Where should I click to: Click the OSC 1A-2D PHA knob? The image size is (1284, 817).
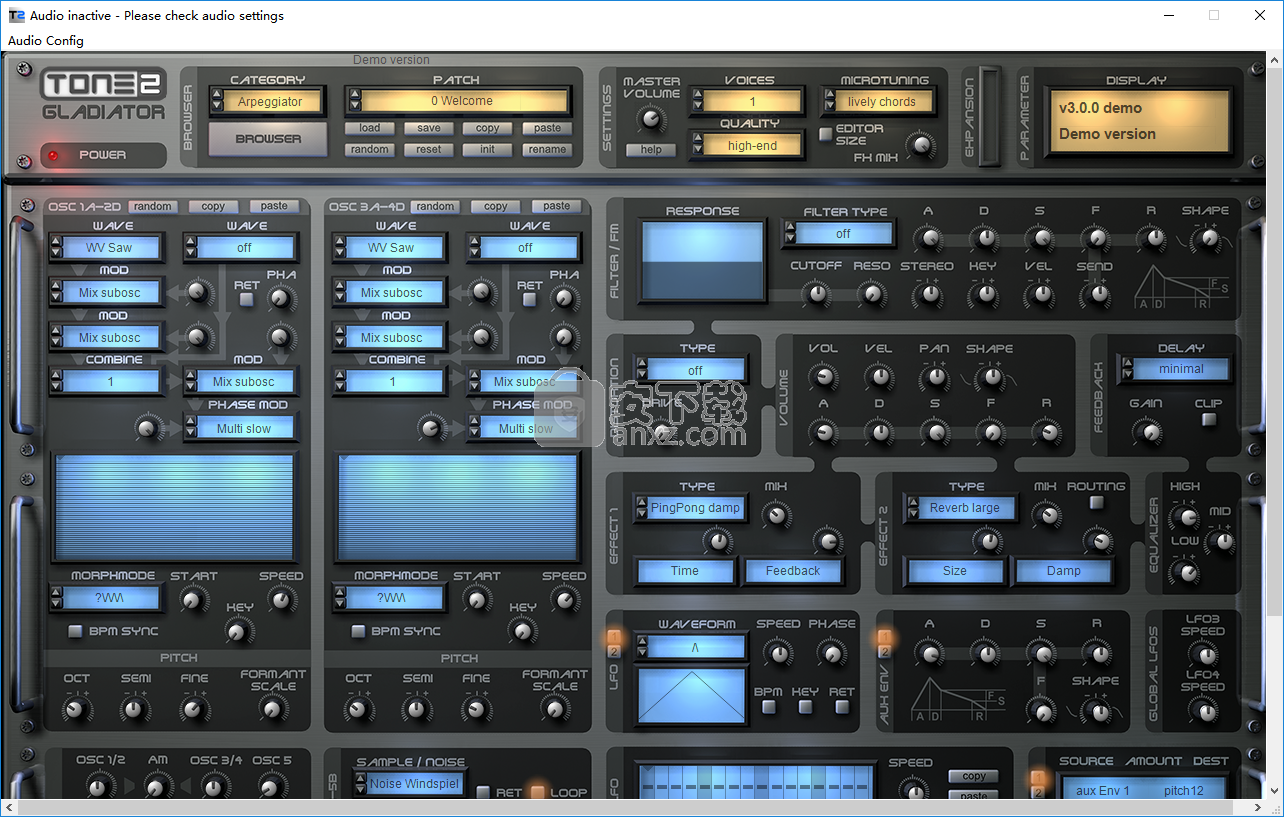tap(281, 297)
